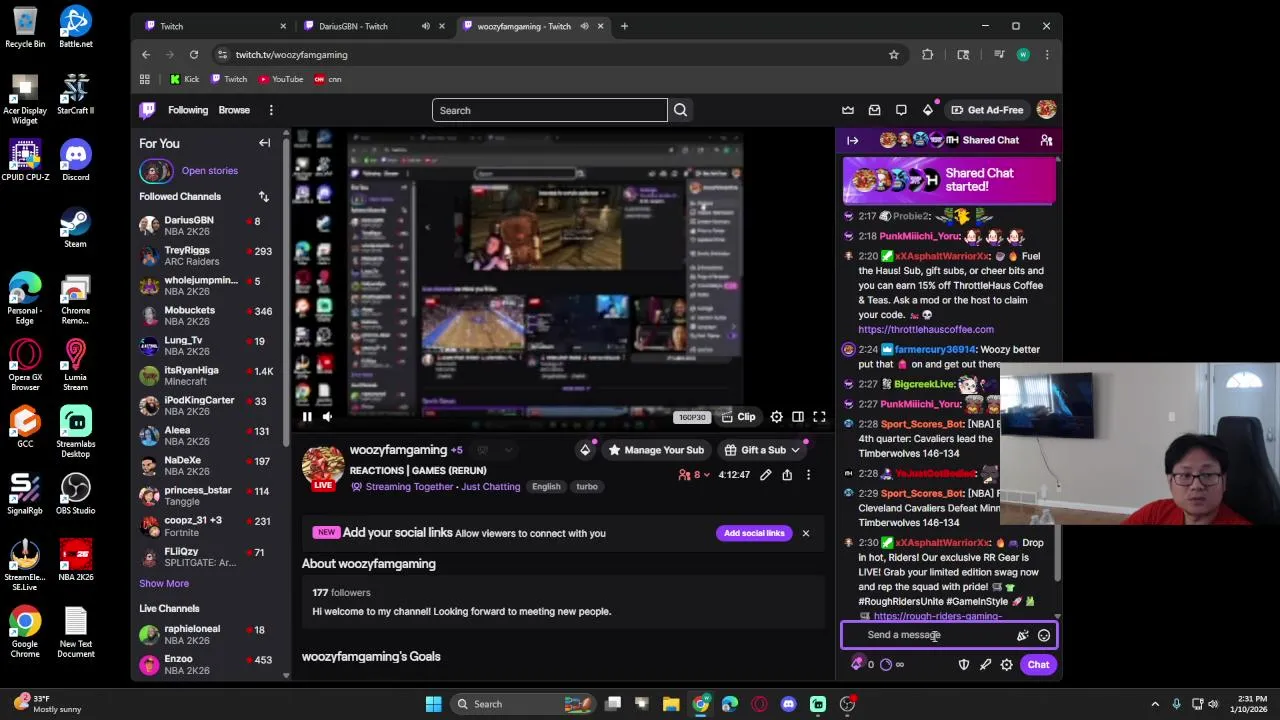The height and width of the screenshot is (720, 1280).
Task: Sort followed channels list
Action: click(x=264, y=197)
